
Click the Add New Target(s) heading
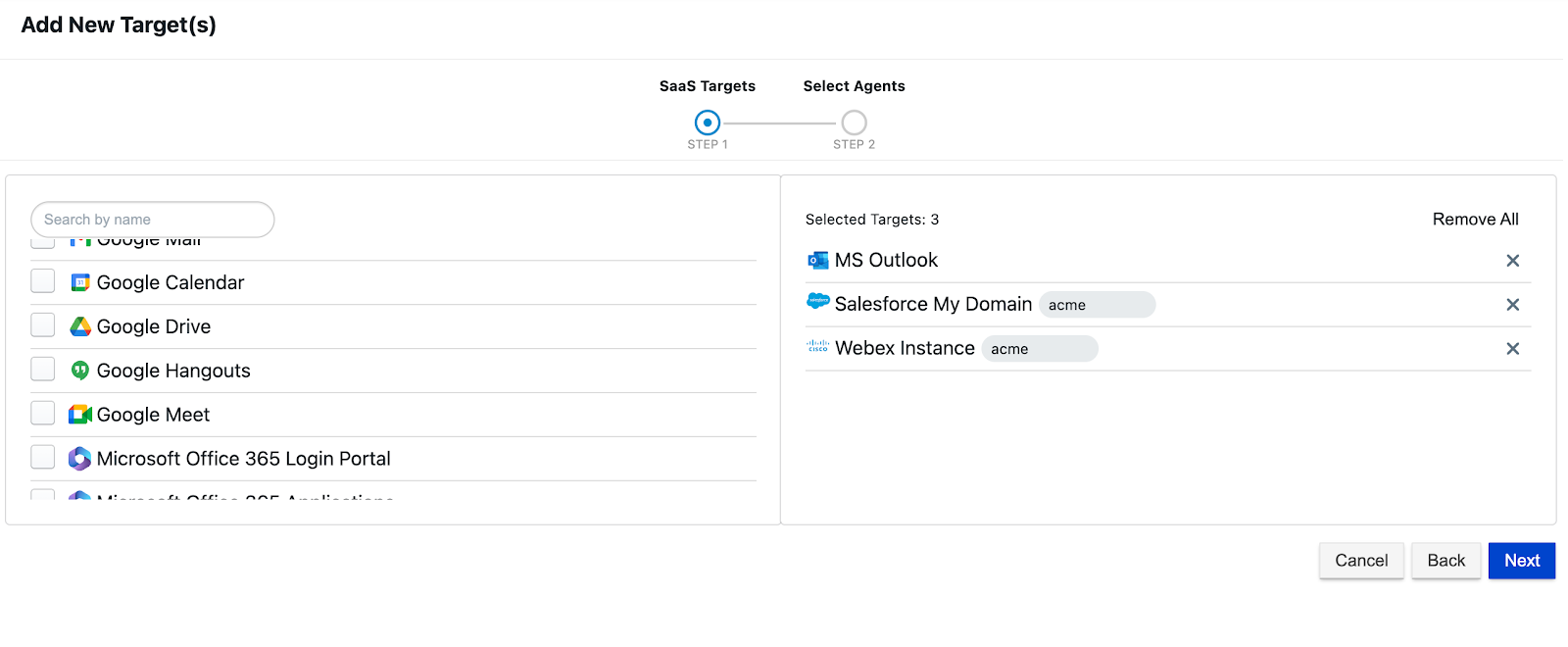pos(119,25)
